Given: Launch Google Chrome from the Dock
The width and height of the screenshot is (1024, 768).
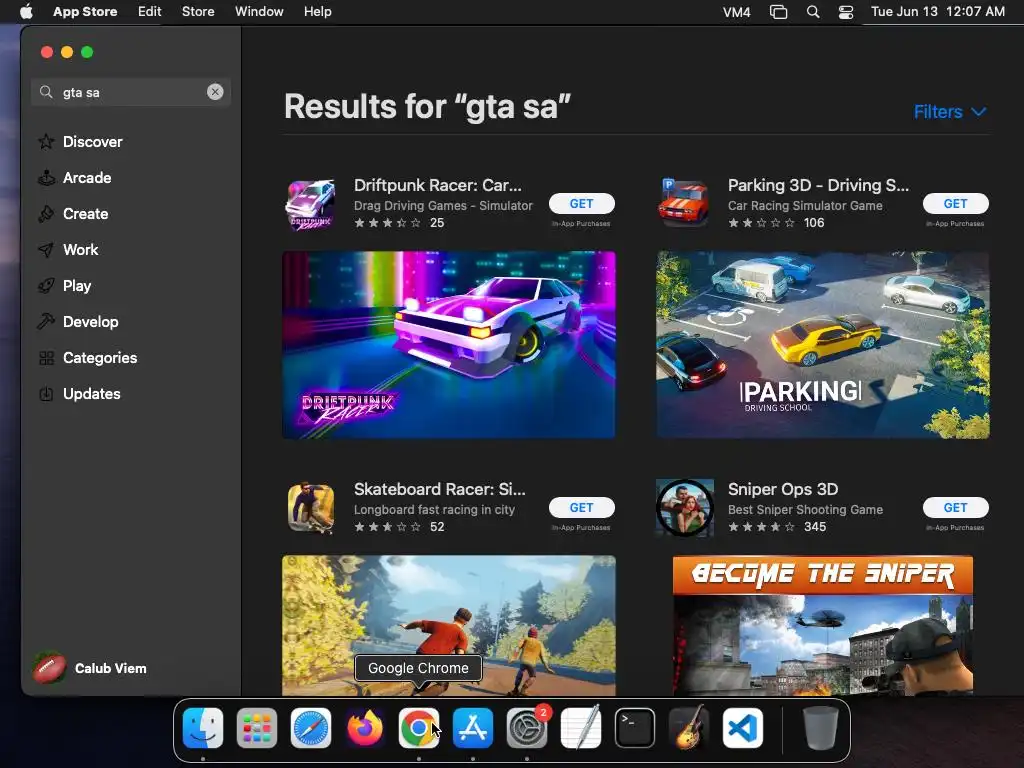Looking at the screenshot, I should (x=419, y=728).
